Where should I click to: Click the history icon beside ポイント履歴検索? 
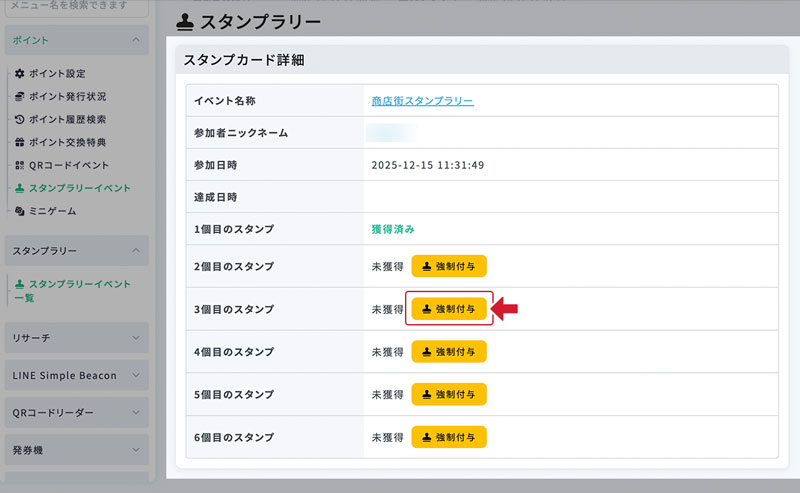[20, 120]
